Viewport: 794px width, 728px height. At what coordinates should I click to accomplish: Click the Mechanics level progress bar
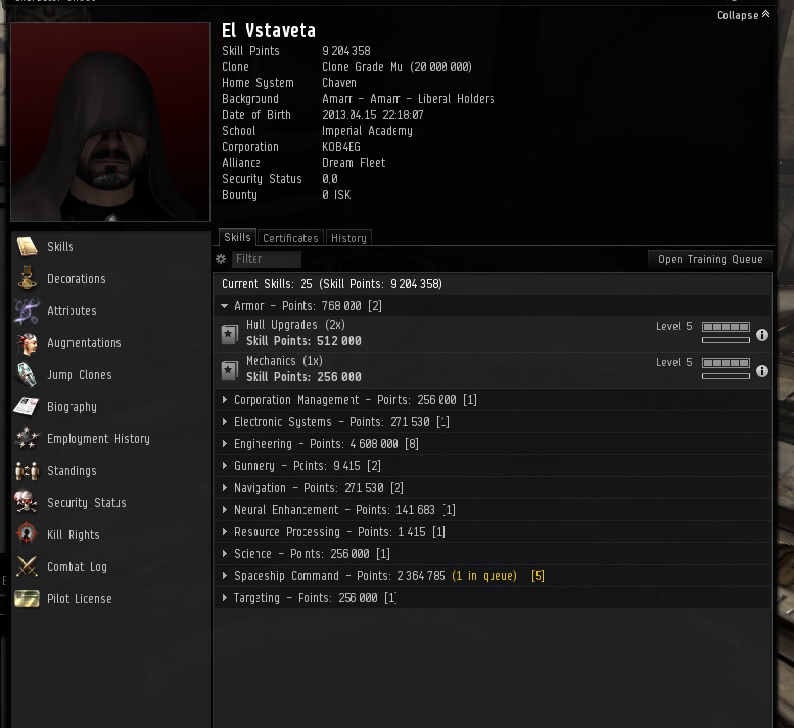(x=726, y=363)
